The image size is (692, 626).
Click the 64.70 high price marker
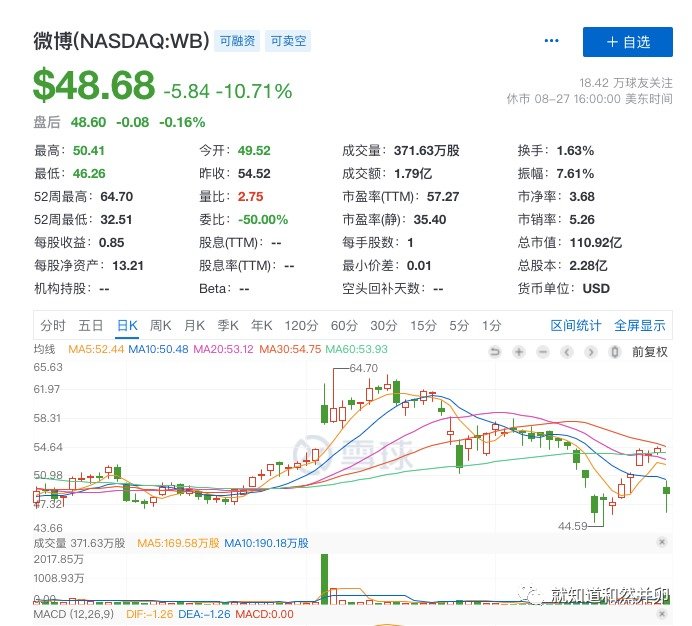364,368
